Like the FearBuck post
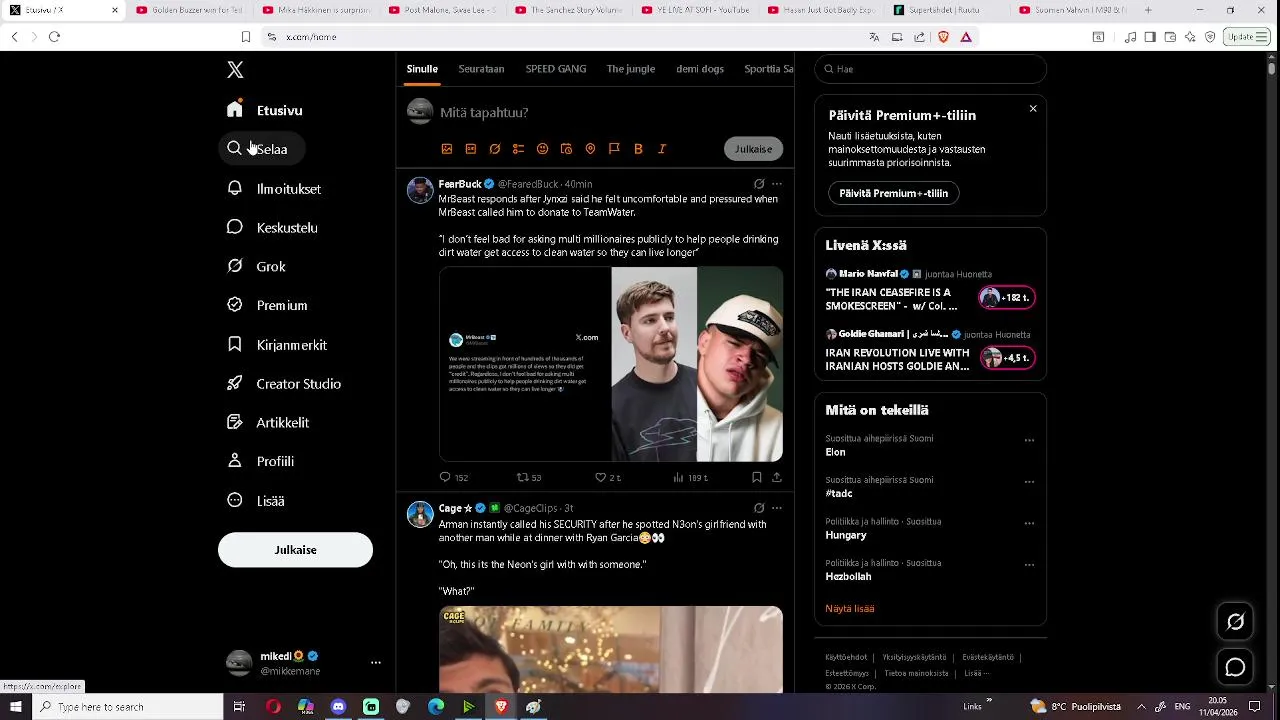The height and width of the screenshot is (720, 1280). [600, 478]
